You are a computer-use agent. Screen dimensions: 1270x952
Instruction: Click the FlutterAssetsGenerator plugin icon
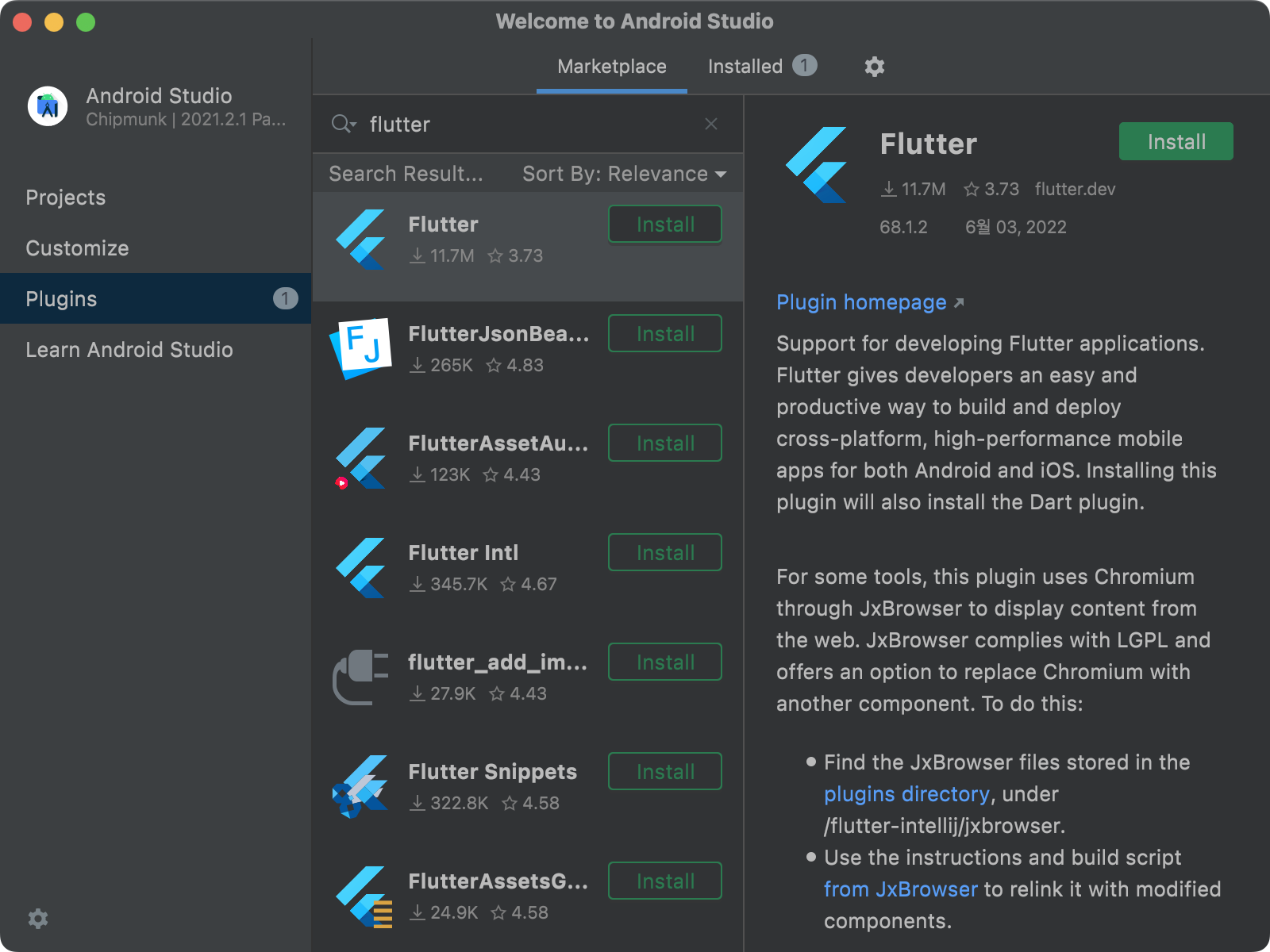[x=363, y=897]
